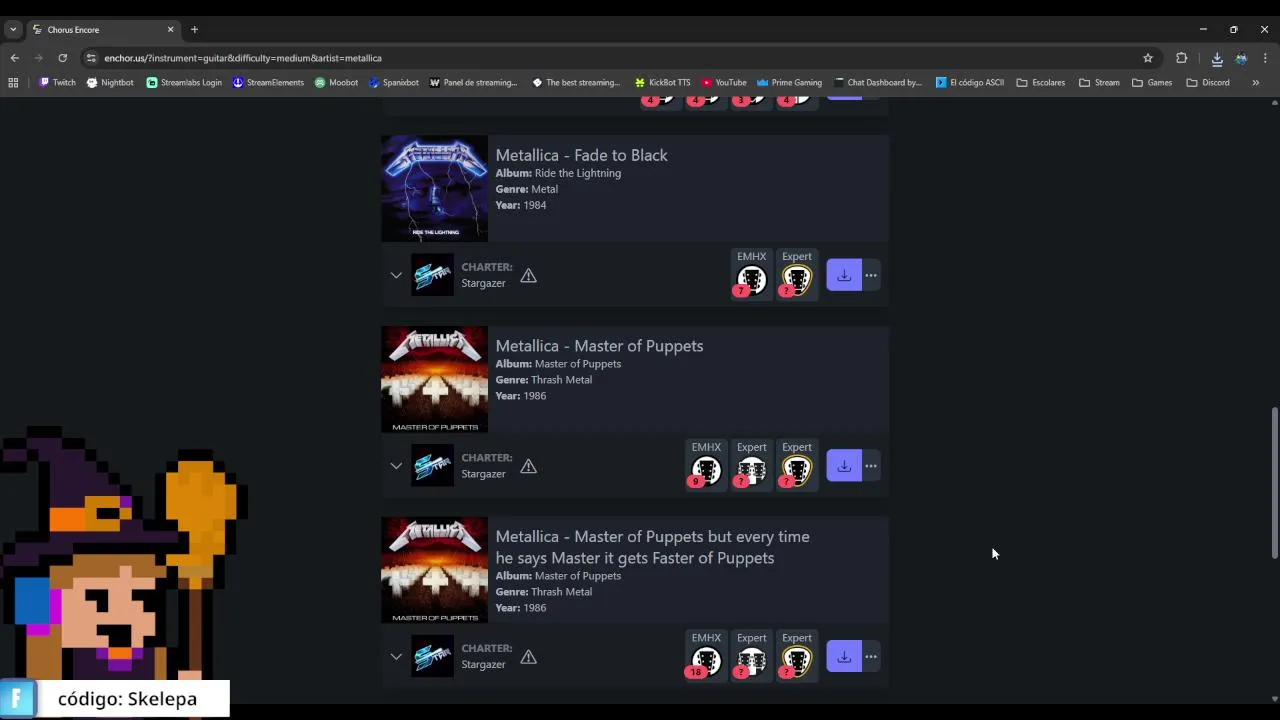
Task: Expand Fade to Black chart details chevron
Action: (x=396, y=275)
